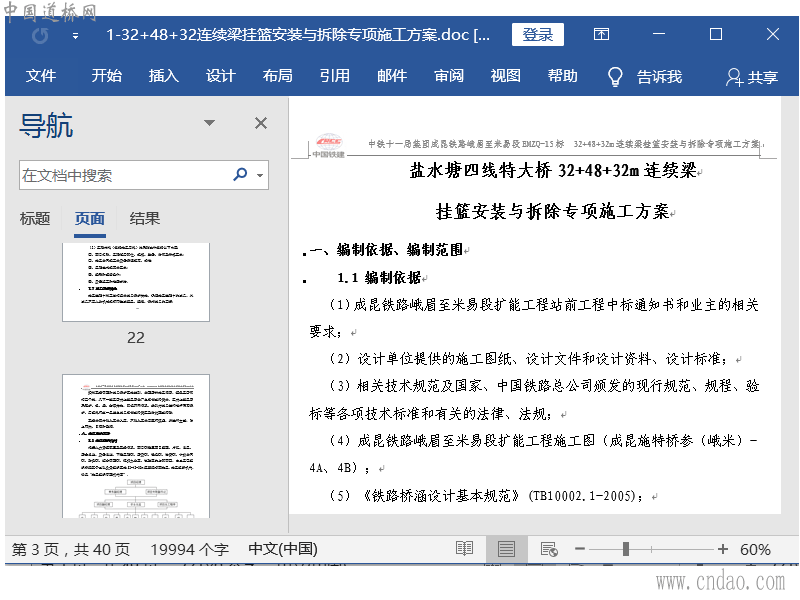Screen dimensions: 800x600
Task: Open the navigation pane options dropdown arrow
Action: point(209,123)
